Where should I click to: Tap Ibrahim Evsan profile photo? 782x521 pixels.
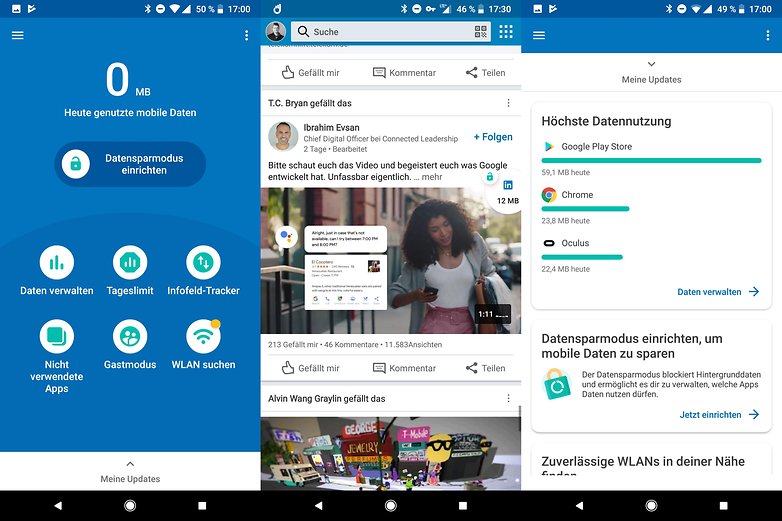(283, 137)
